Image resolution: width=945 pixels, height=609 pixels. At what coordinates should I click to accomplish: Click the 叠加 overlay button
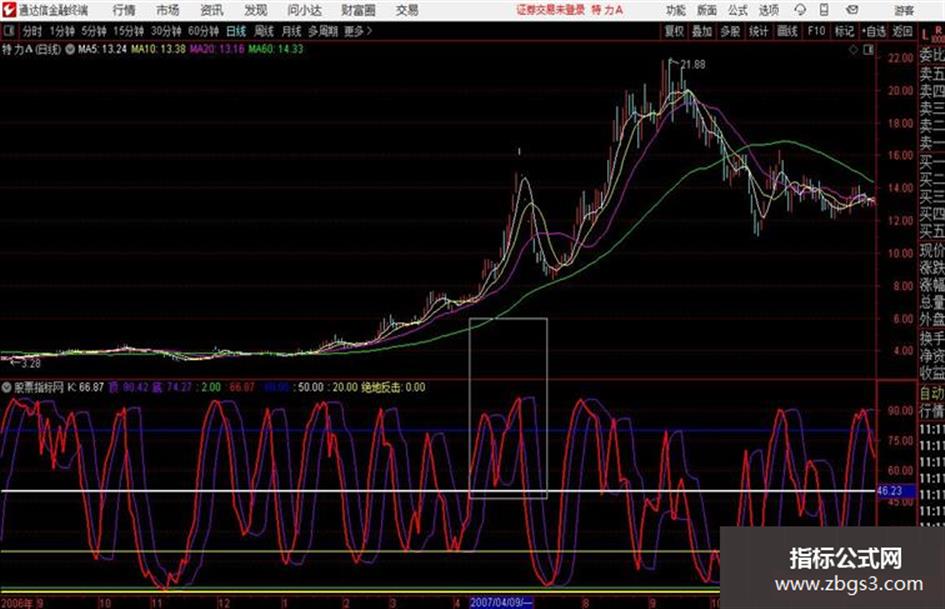click(x=702, y=31)
